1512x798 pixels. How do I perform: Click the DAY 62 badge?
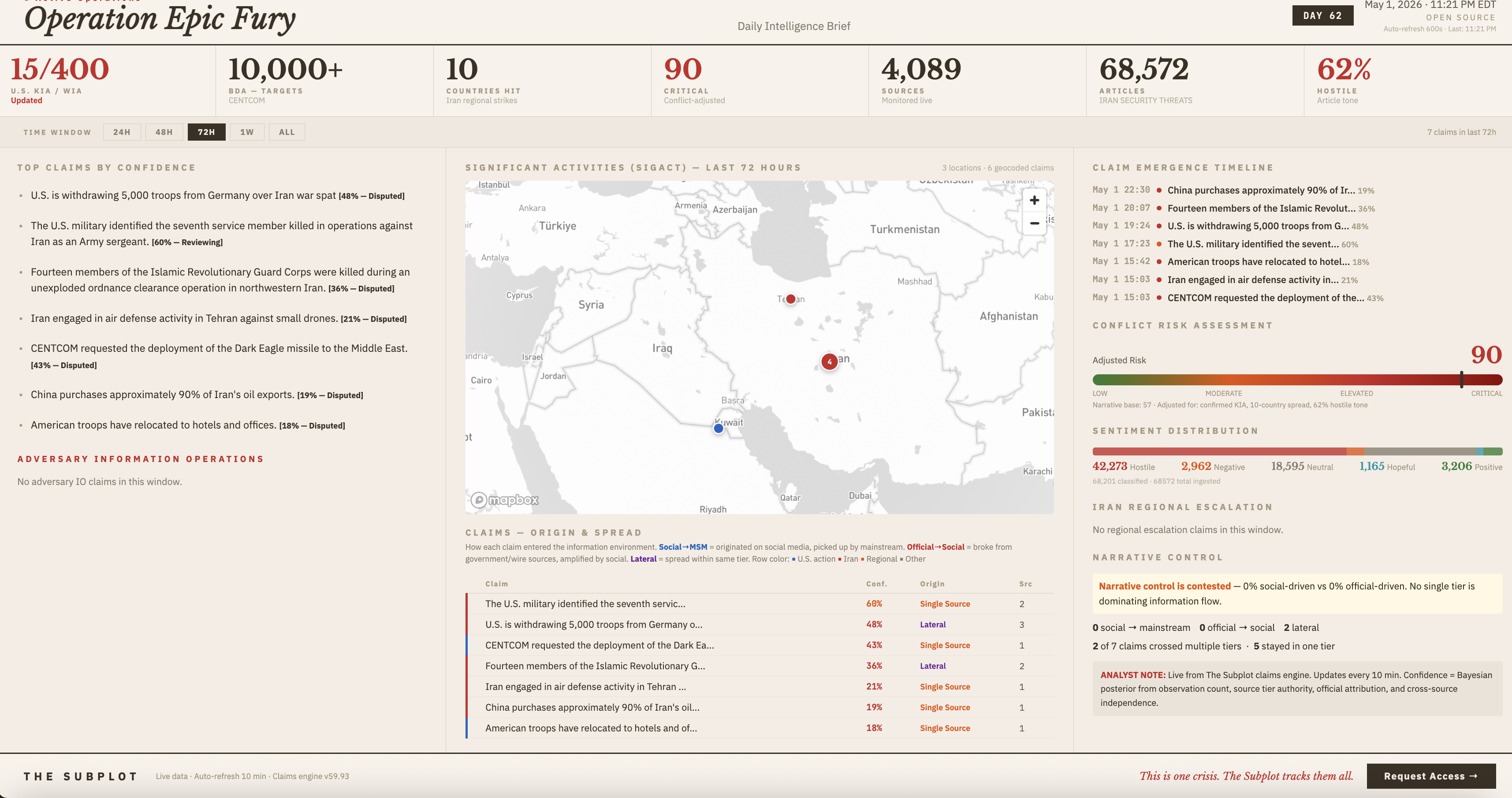click(x=1322, y=16)
